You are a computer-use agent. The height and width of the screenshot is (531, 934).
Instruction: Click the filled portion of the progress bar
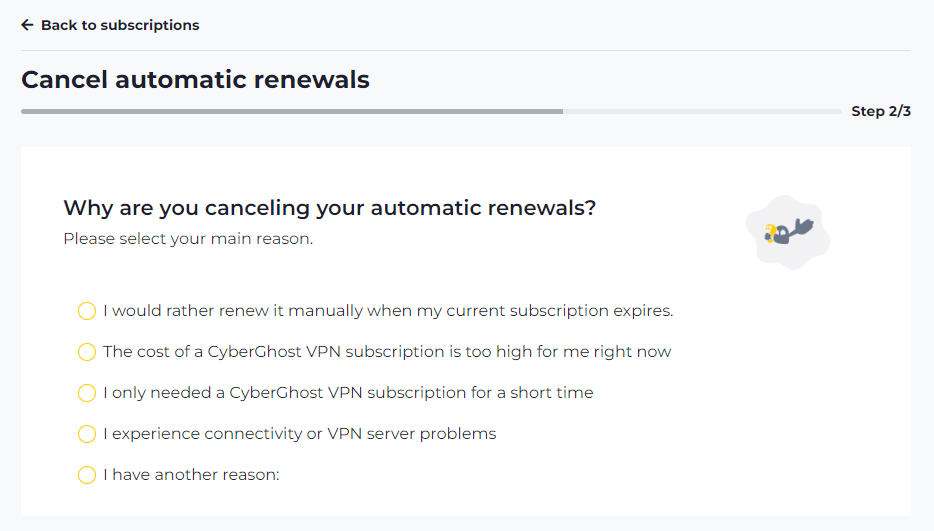(292, 111)
